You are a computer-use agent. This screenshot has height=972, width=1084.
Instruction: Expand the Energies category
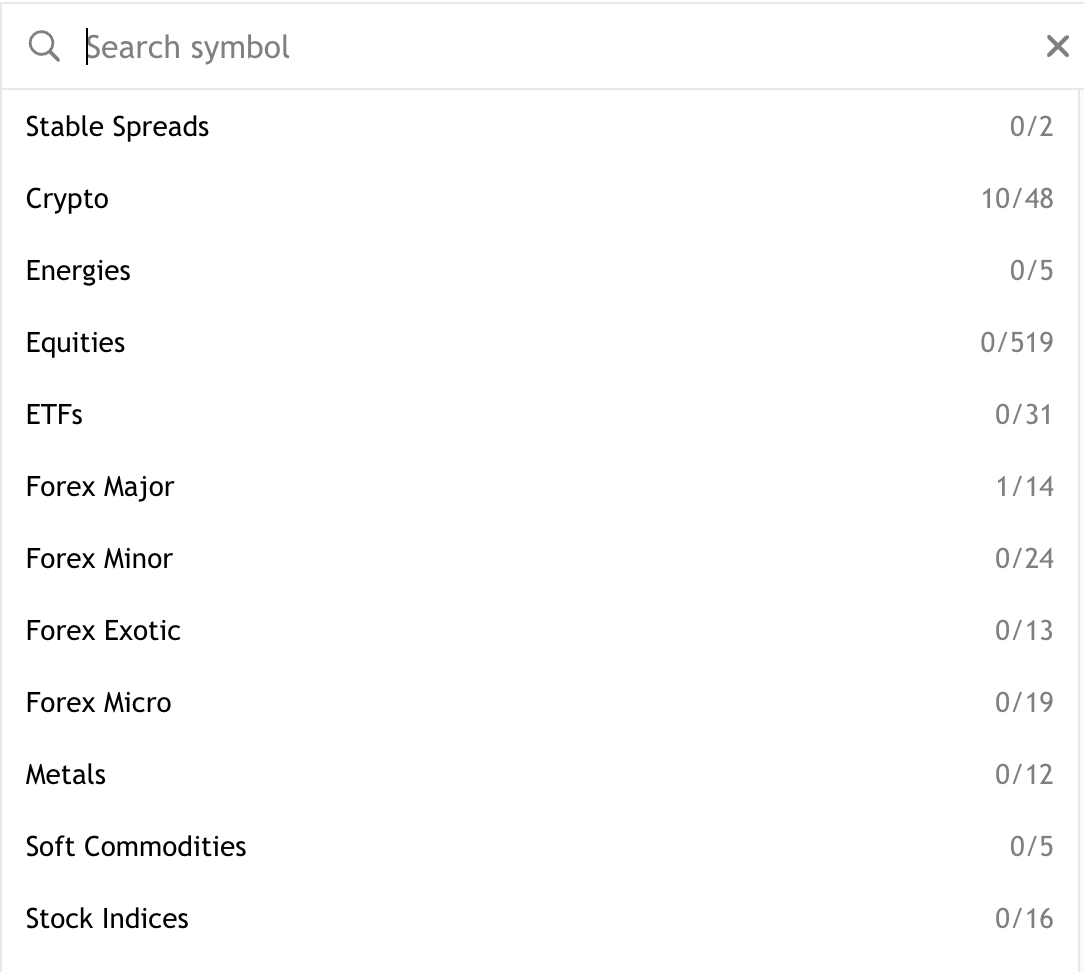(x=78, y=270)
